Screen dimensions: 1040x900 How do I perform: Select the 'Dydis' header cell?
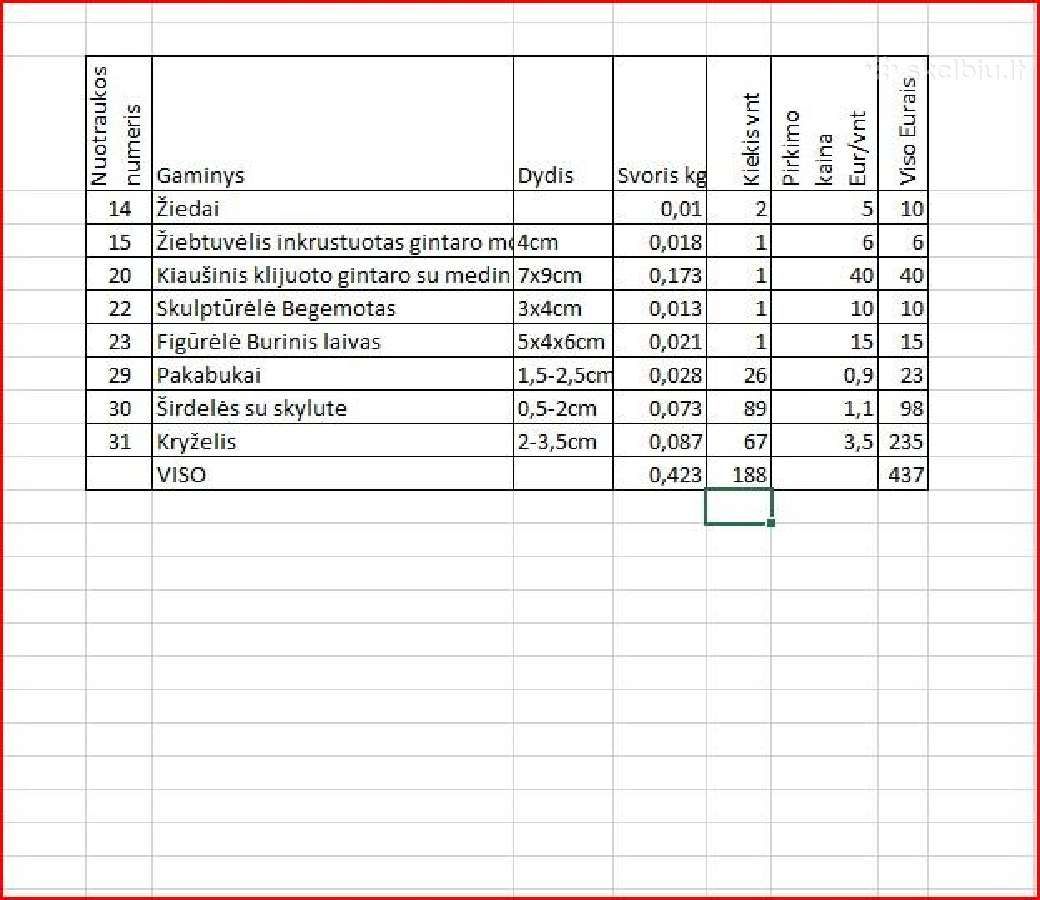coord(563,124)
